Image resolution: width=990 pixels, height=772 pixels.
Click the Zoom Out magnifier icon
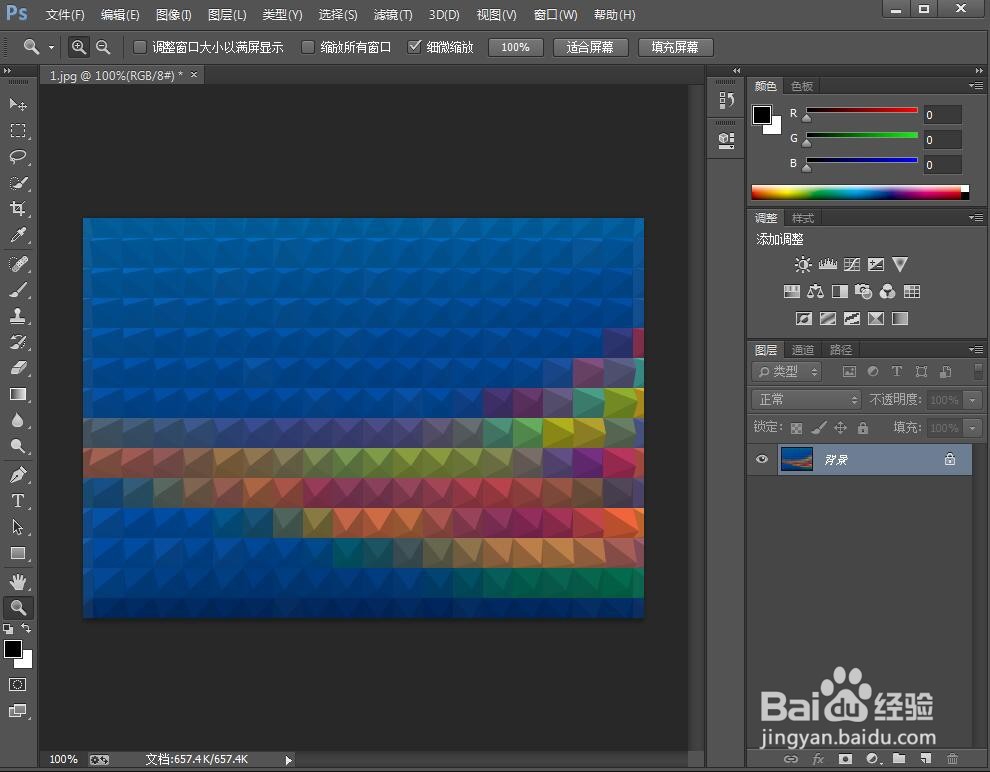pos(103,47)
